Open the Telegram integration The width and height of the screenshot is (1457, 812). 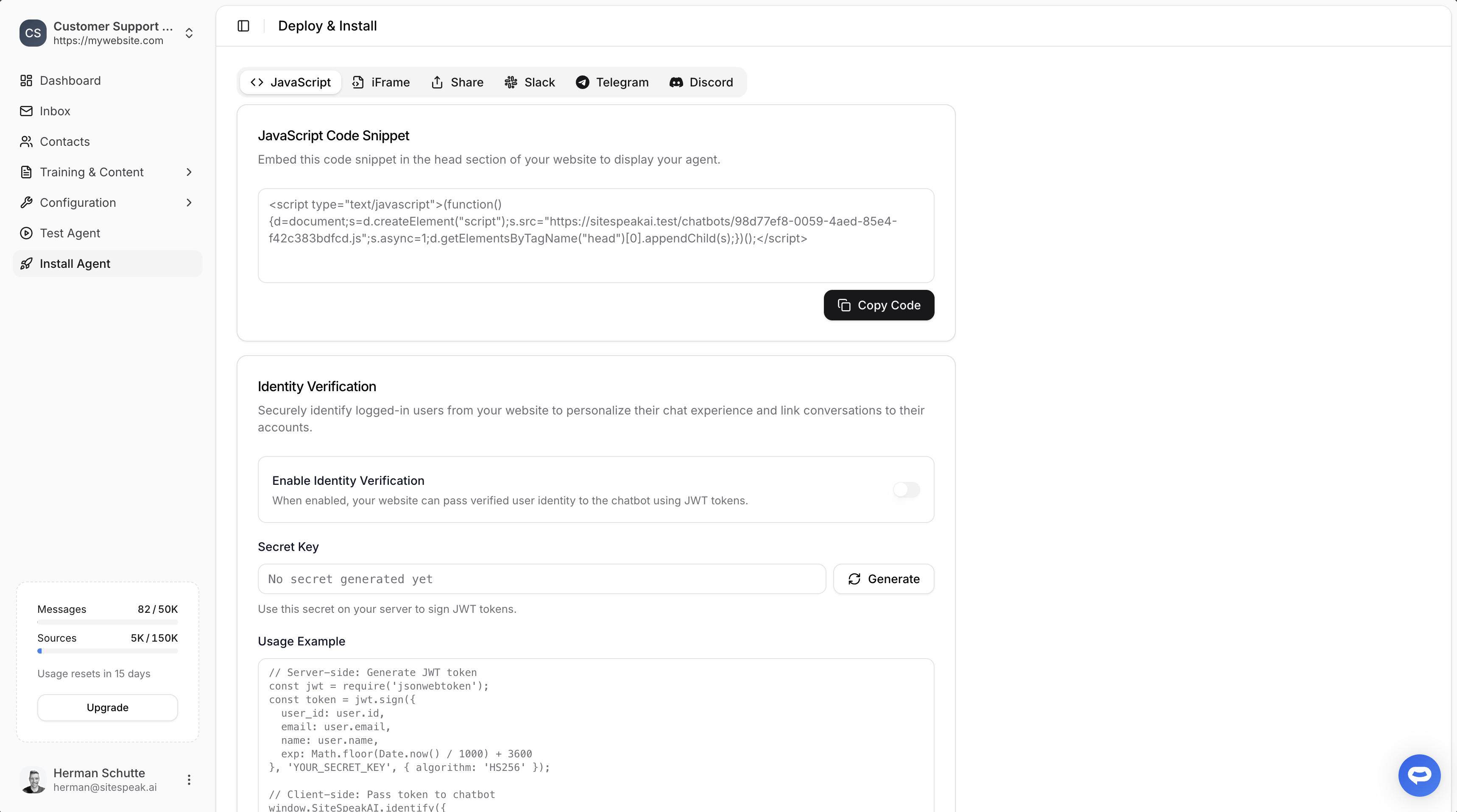(611, 82)
